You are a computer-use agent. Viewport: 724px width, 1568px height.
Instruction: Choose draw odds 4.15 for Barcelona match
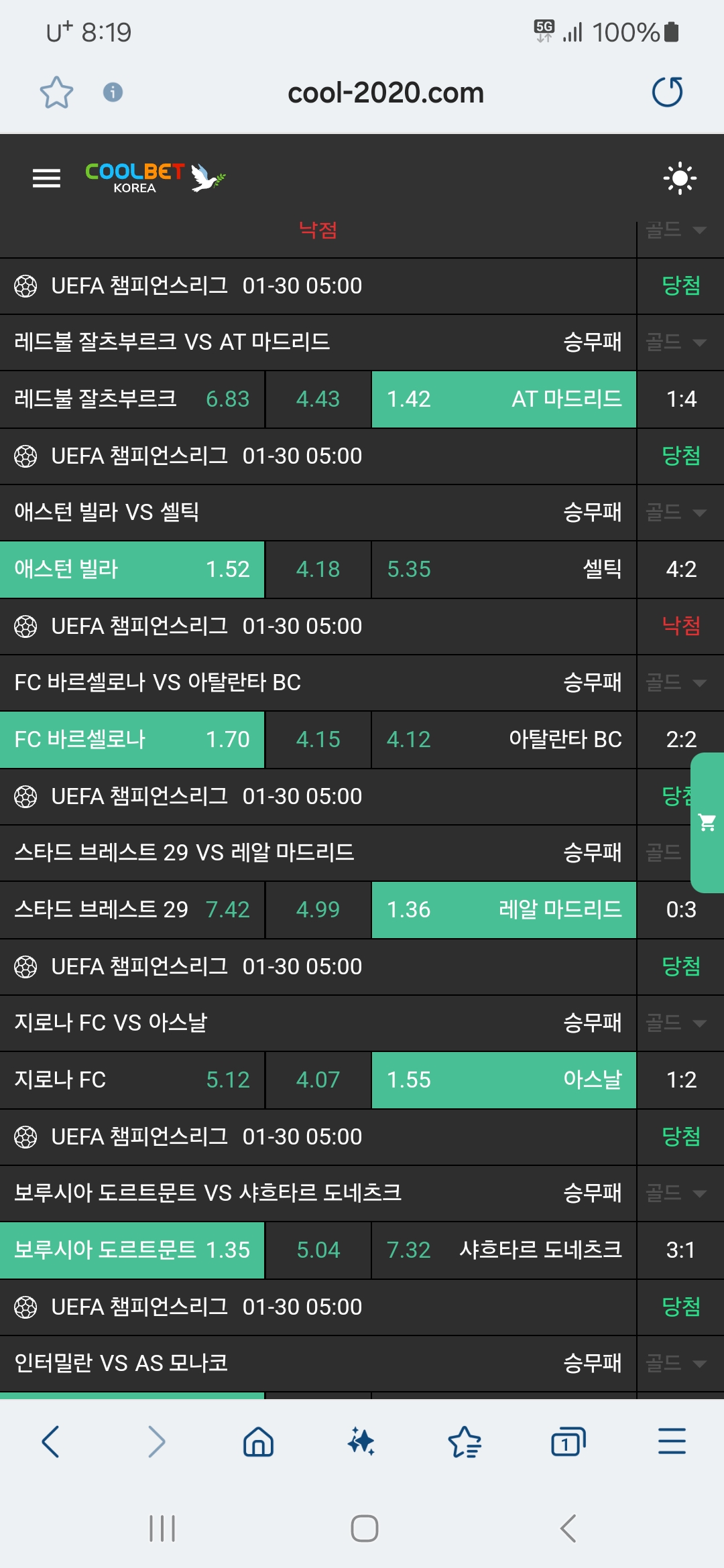point(318,740)
